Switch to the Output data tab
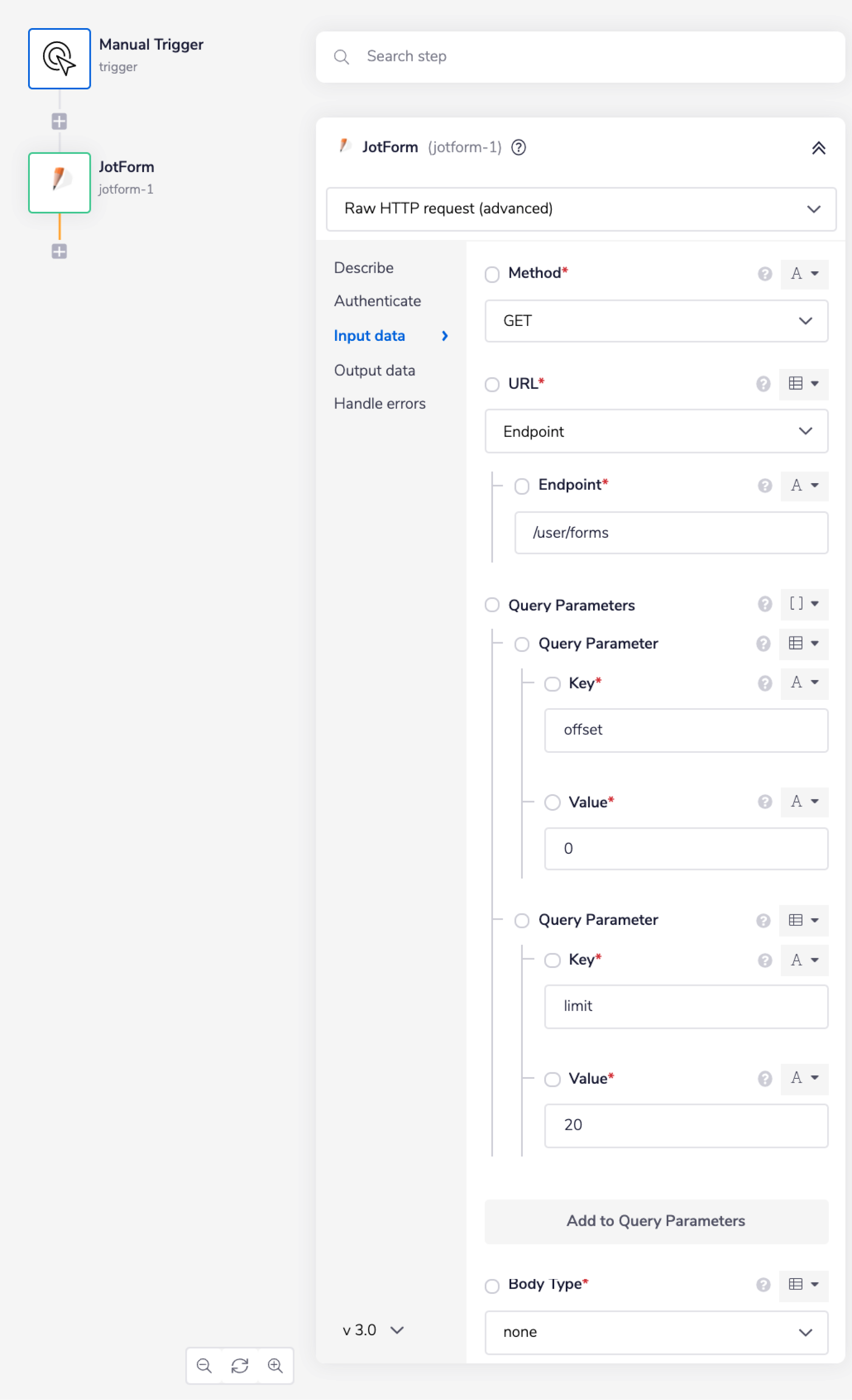 pyautogui.click(x=374, y=370)
